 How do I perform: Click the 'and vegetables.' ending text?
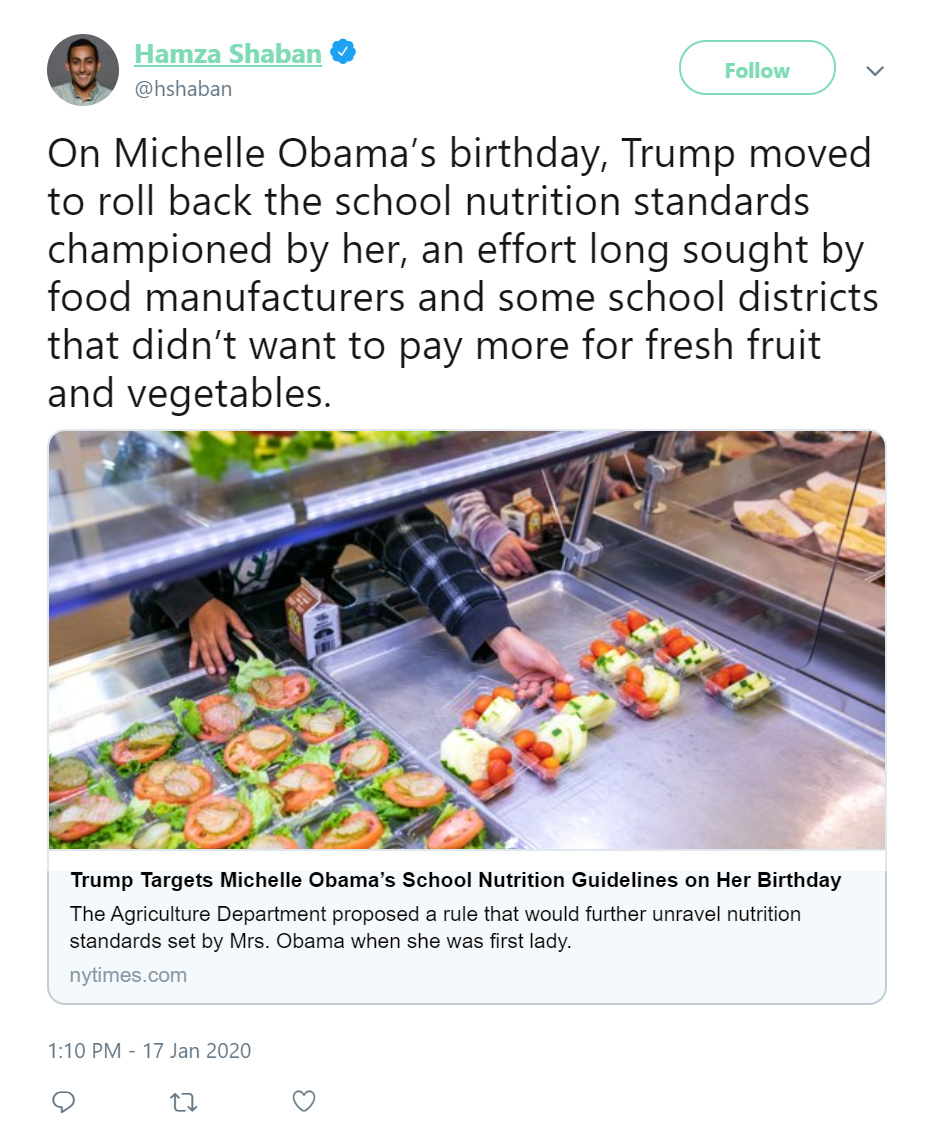click(190, 393)
